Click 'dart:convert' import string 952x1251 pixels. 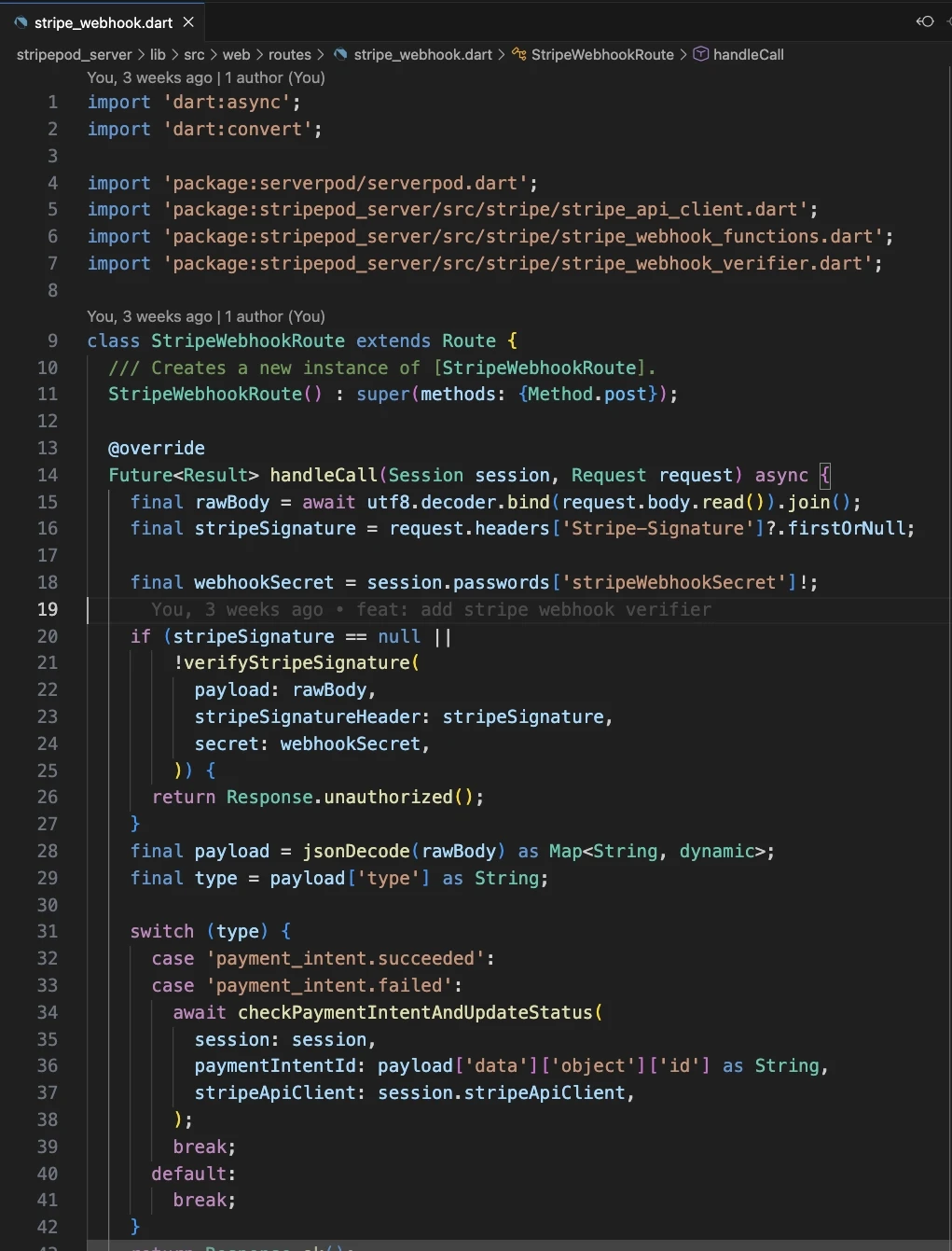click(238, 130)
